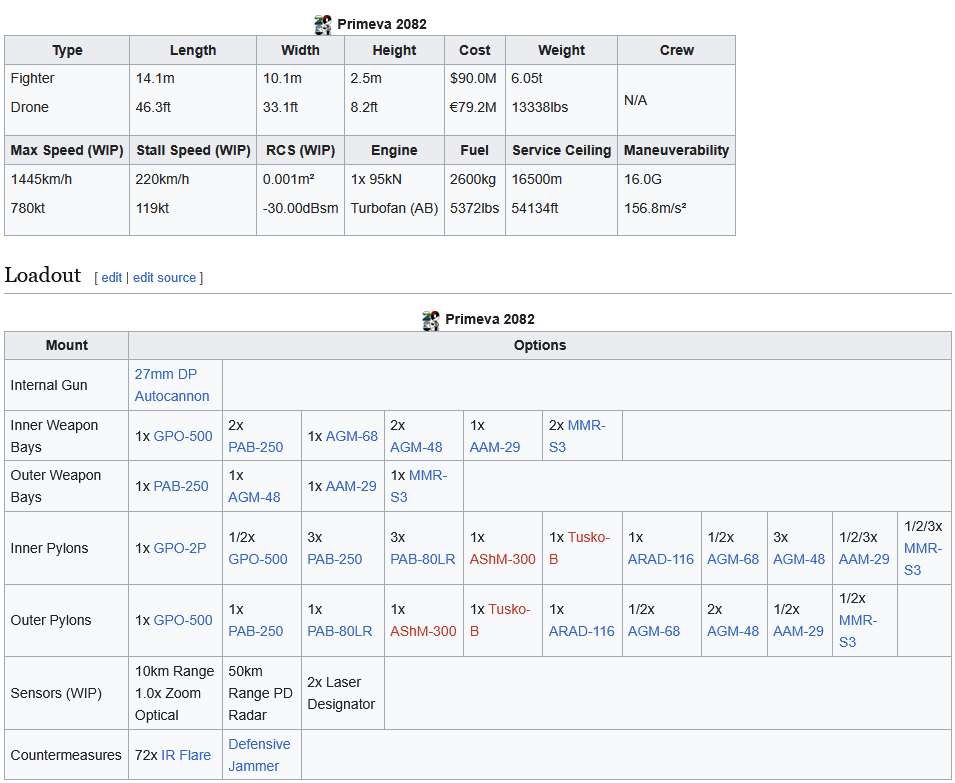Open the IR Flare link
Viewport: 955px width, 783px height.
pyautogui.click(x=186, y=756)
